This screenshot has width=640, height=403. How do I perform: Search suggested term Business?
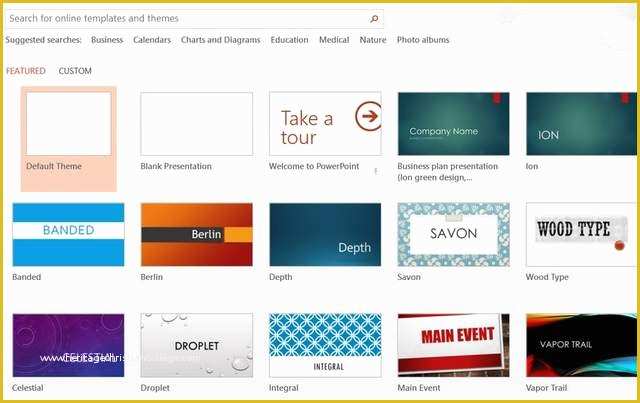coord(107,40)
